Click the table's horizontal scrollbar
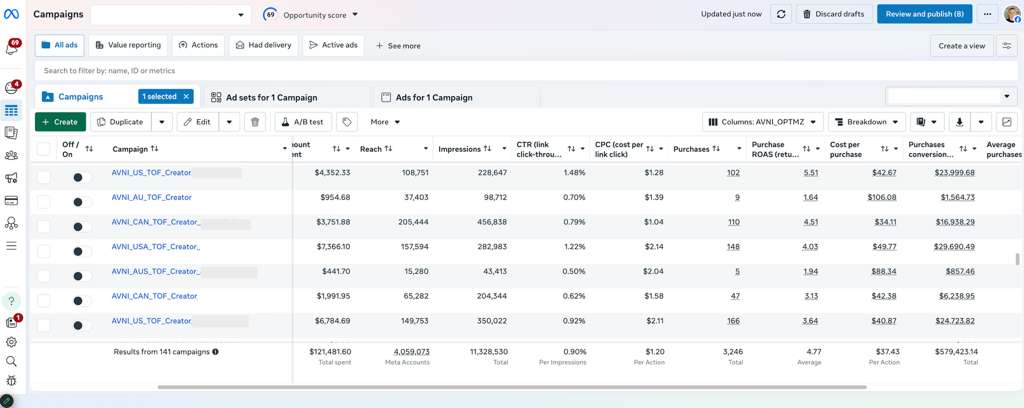 (x=512, y=387)
